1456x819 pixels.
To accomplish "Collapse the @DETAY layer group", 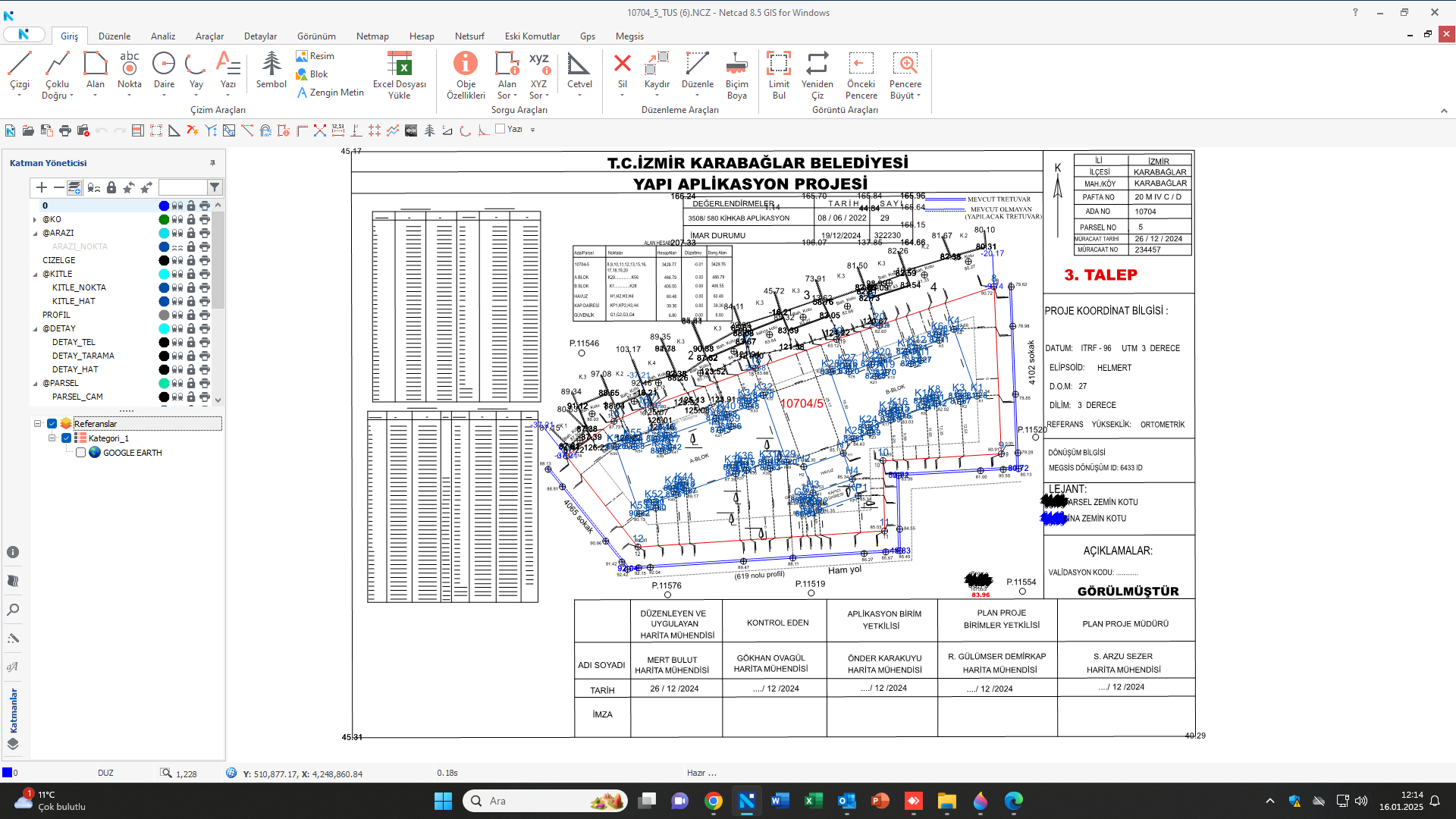I will (35, 329).
